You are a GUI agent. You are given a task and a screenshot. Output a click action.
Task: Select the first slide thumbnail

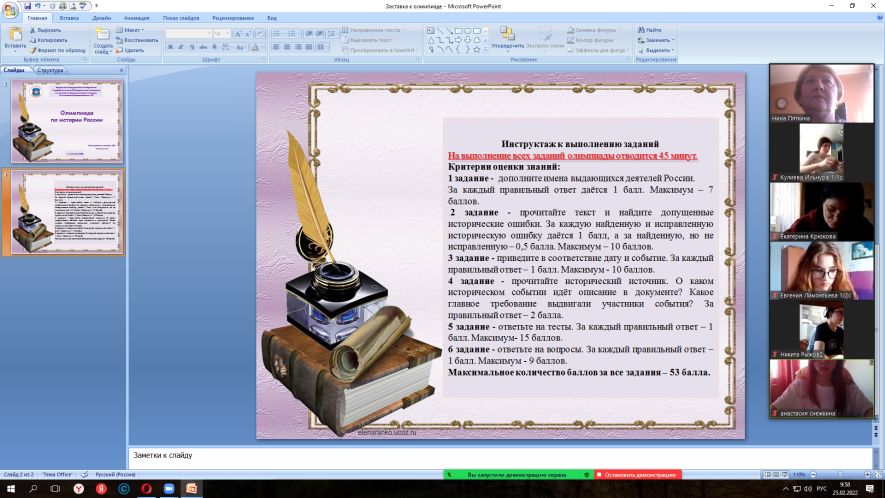(x=66, y=122)
